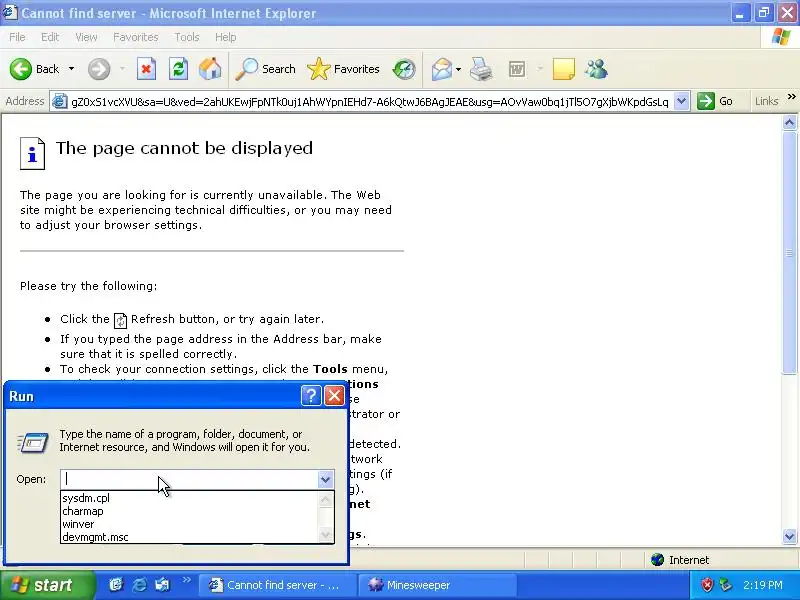The image size is (800, 600).
Task: Switch to Cannot find server taskbar button
Action: click(276, 585)
